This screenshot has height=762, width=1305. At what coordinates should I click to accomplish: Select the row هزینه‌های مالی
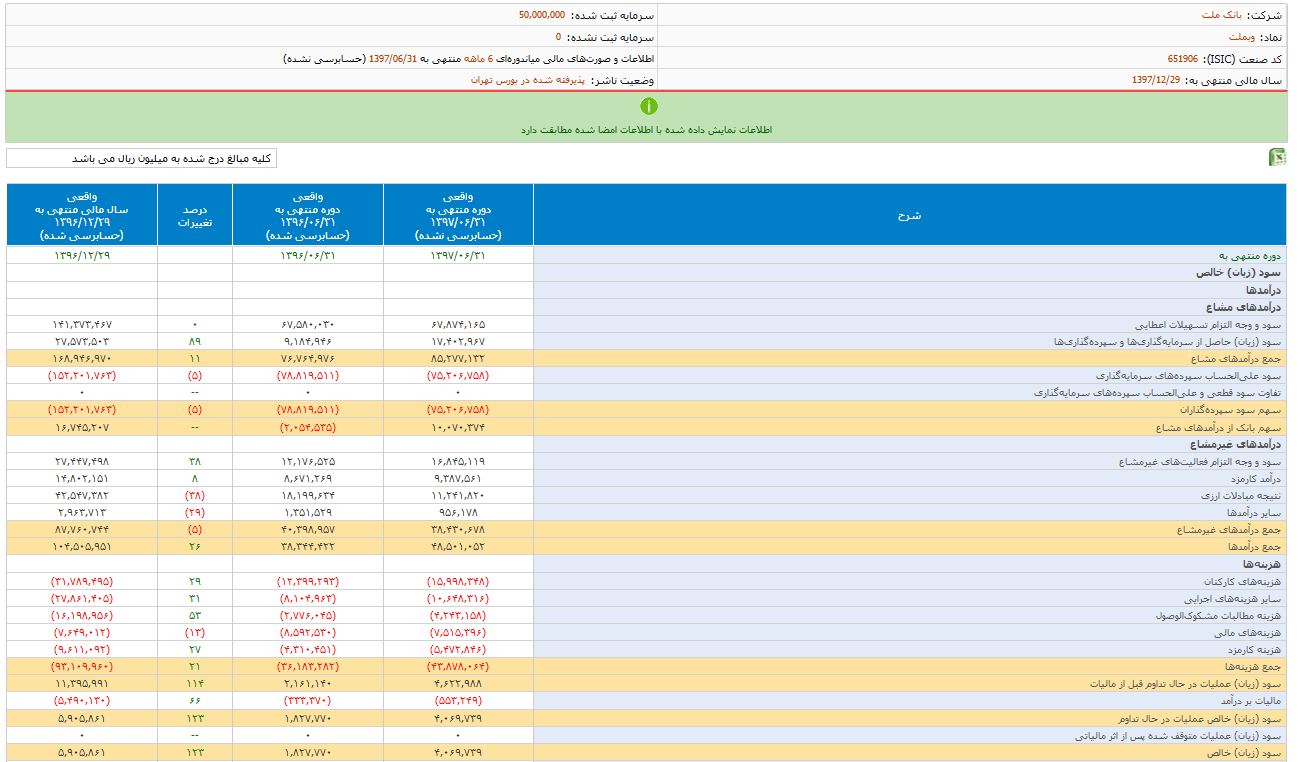646,633
